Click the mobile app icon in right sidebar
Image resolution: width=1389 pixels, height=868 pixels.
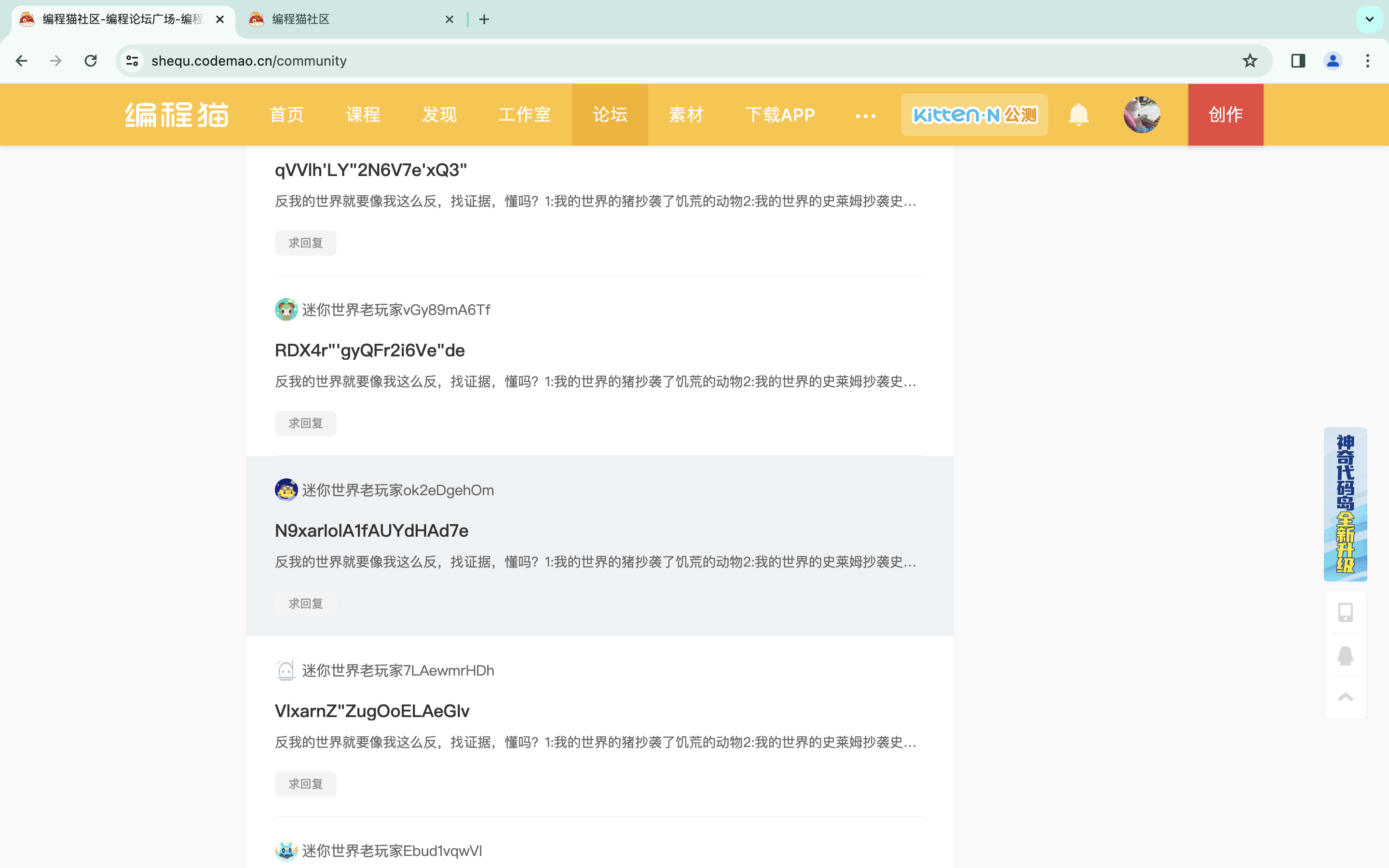(x=1346, y=612)
